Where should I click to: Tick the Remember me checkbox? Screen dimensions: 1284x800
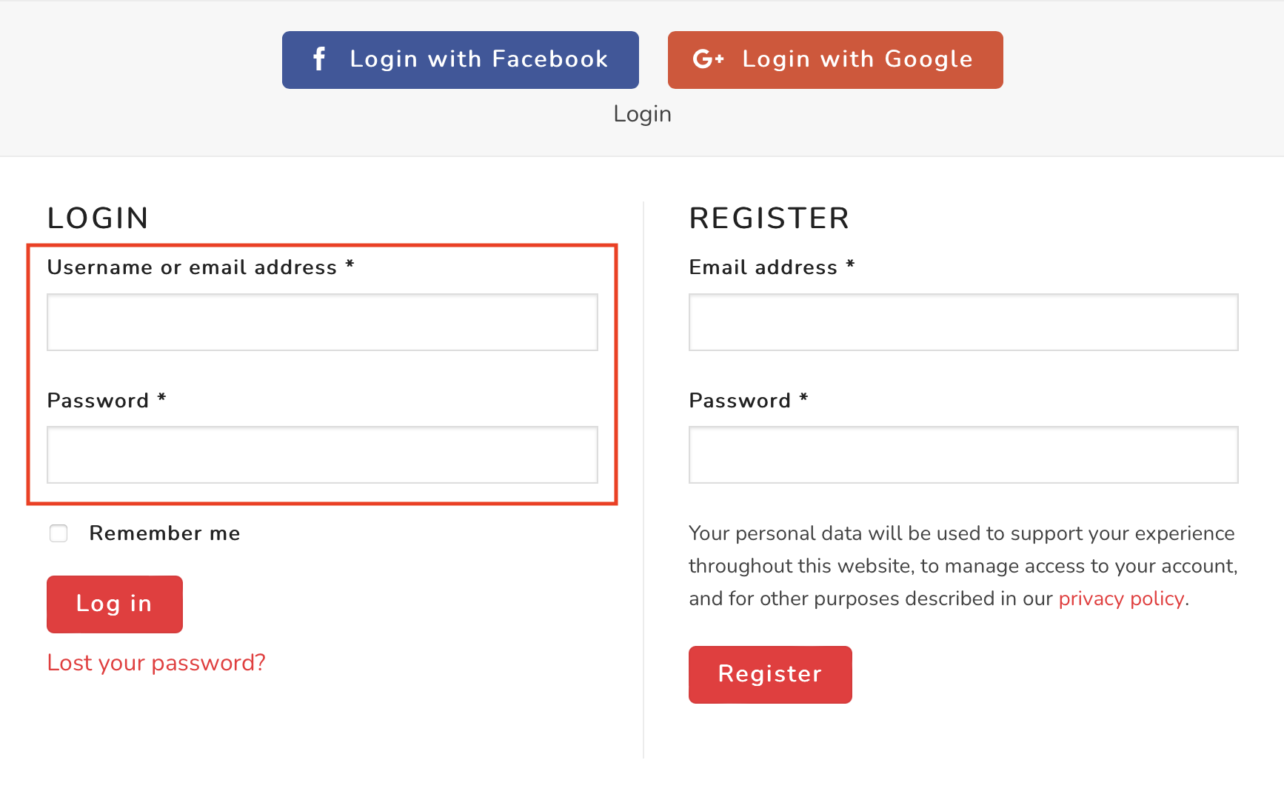pos(59,533)
